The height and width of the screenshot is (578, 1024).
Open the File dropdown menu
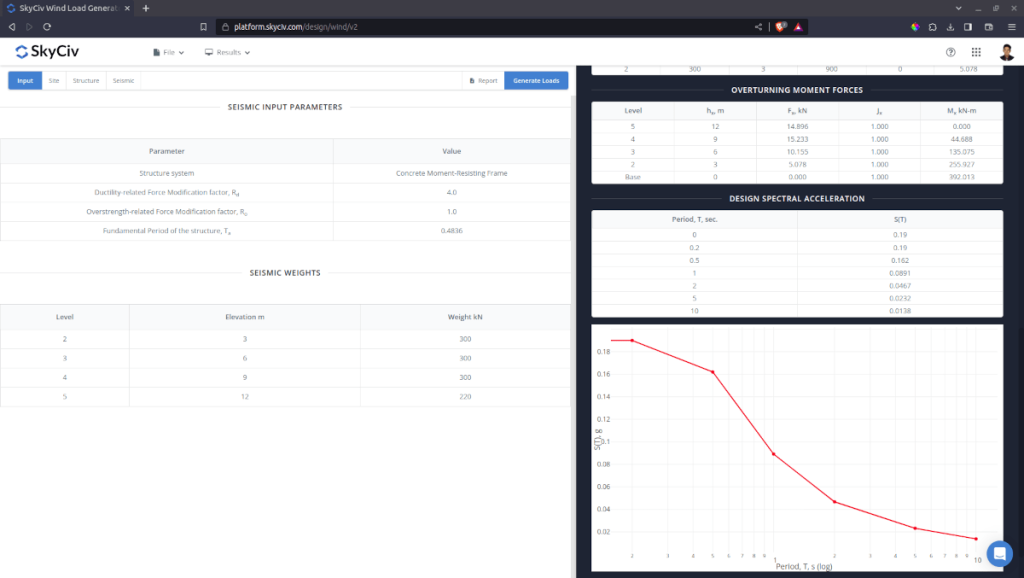click(x=167, y=52)
